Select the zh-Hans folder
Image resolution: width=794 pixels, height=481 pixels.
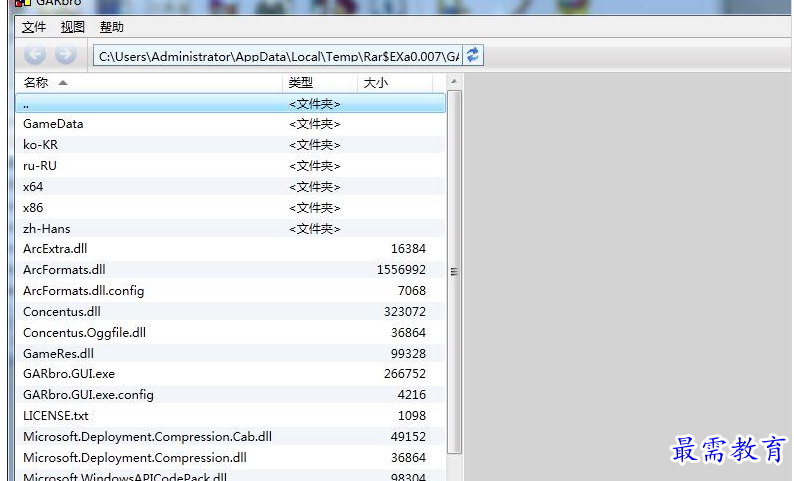click(x=231, y=229)
